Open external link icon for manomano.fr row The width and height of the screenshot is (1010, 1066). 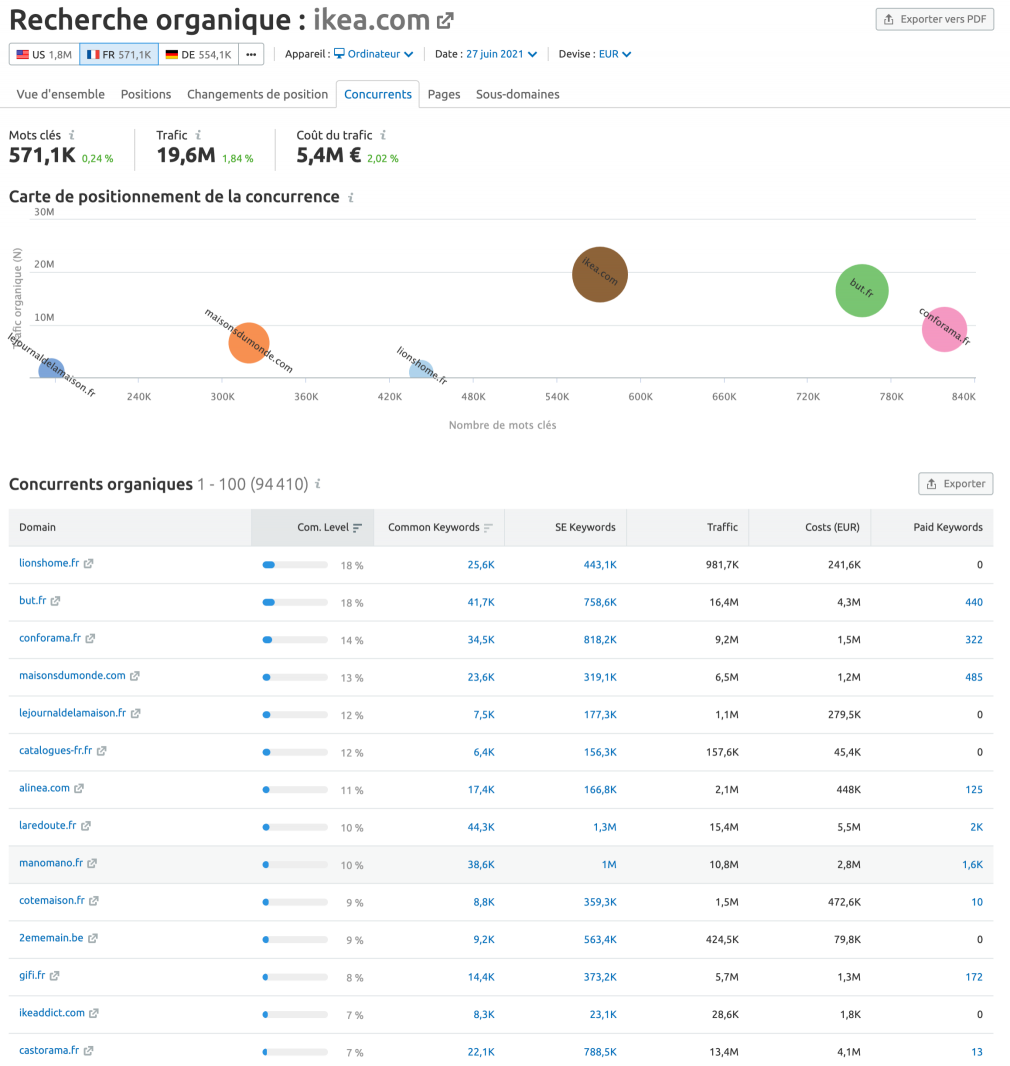(92, 863)
